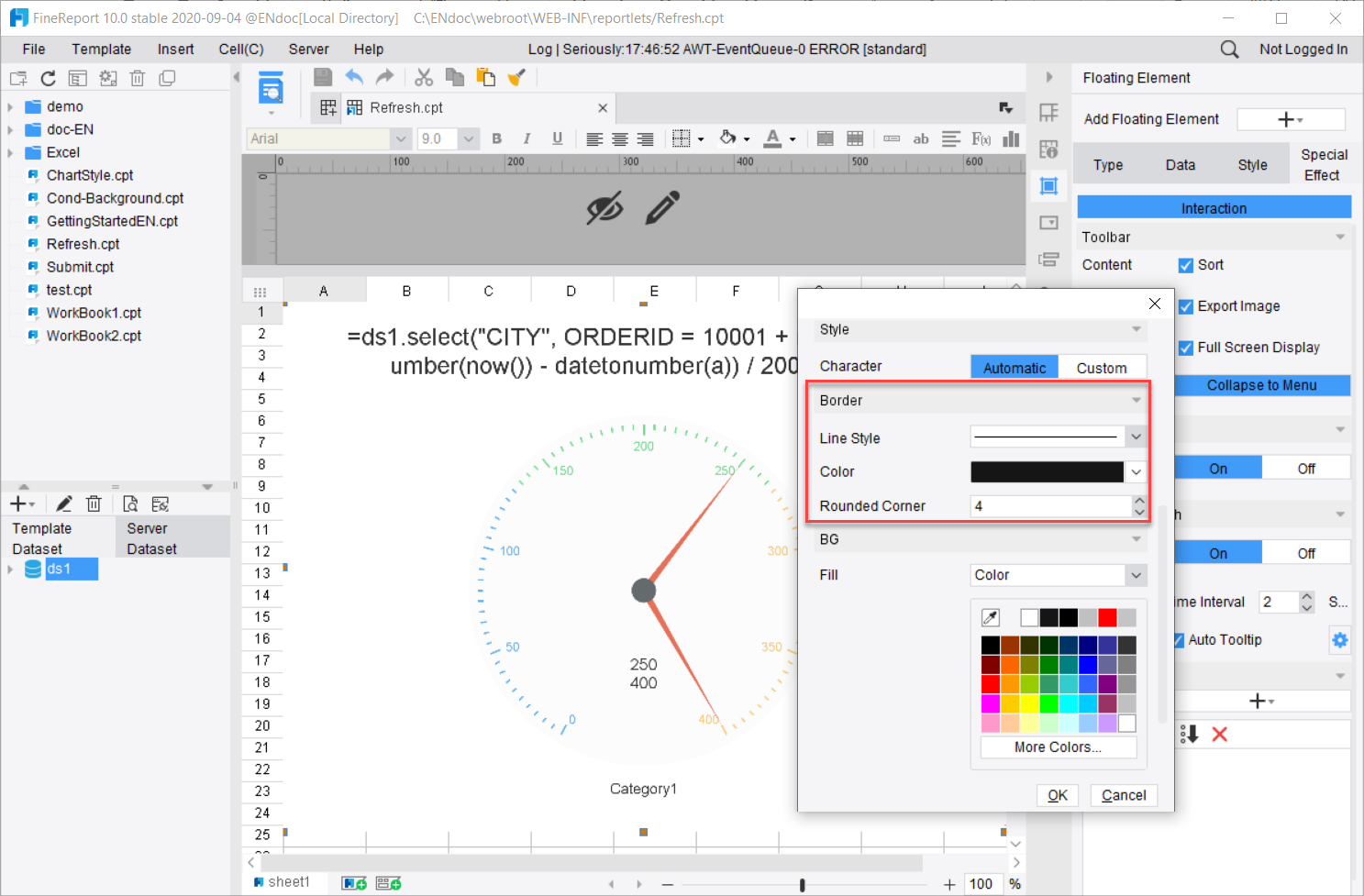Open the border Color dropdown arrow

(x=1137, y=471)
